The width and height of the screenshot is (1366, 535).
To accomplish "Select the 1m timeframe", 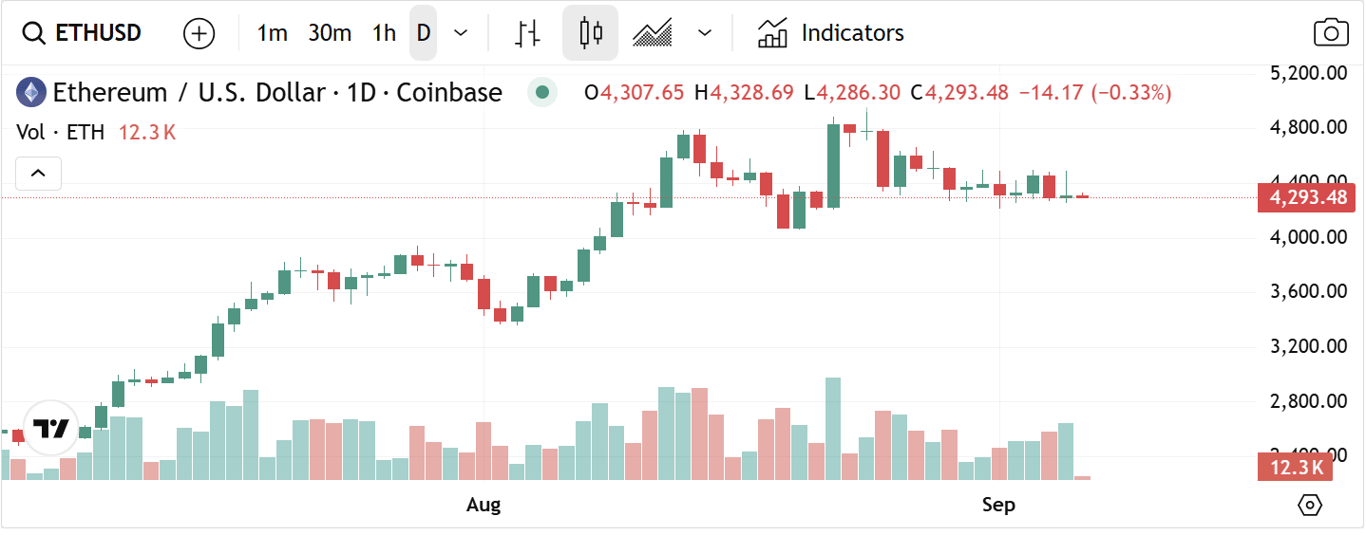I will (272, 33).
